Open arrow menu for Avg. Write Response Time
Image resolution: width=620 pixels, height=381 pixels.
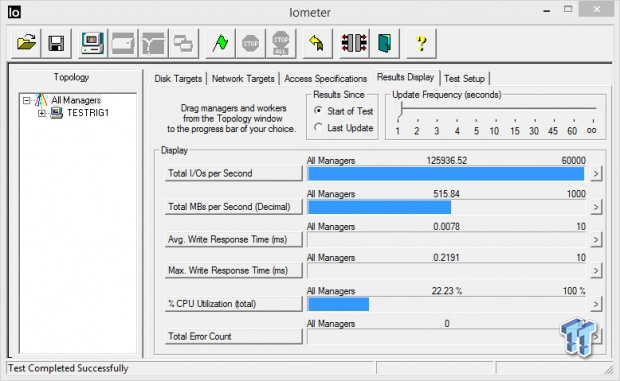click(596, 240)
